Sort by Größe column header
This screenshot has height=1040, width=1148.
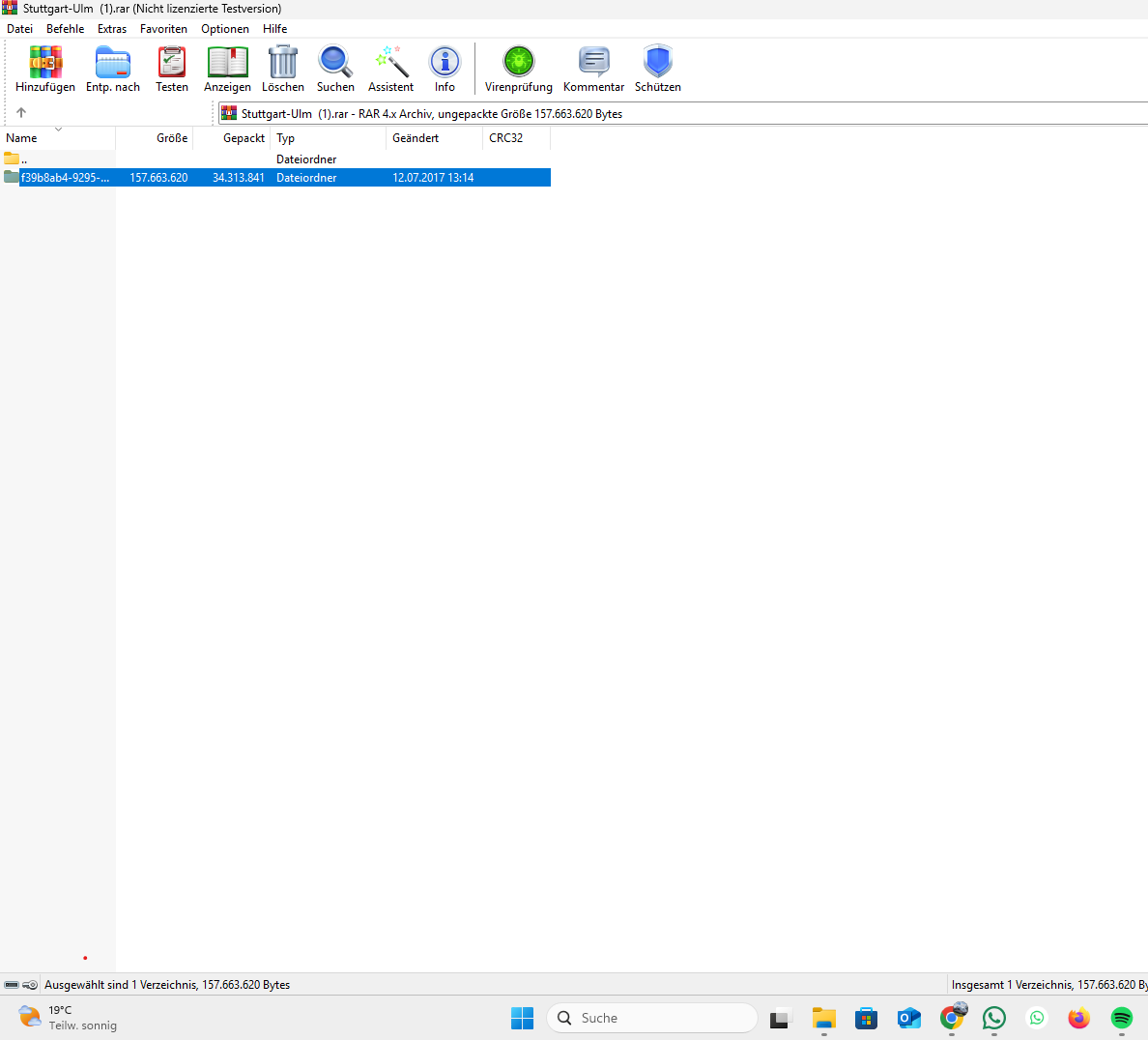pyautogui.click(x=155, y=137)
